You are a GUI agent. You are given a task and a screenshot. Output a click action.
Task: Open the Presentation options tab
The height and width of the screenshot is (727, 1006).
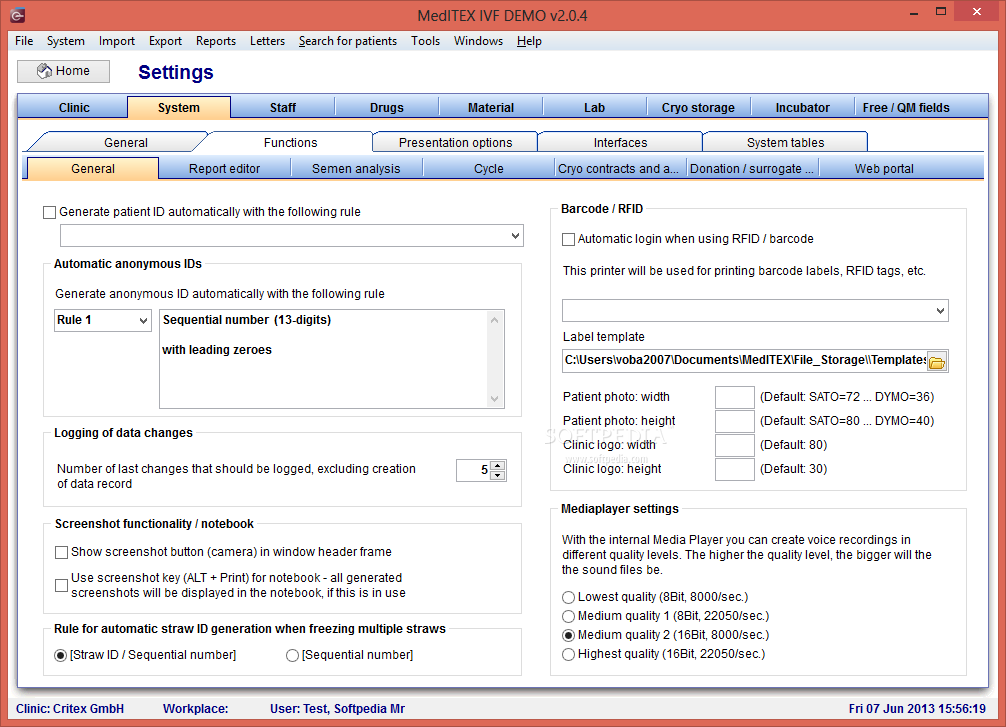pyautogui.click(x=456, y=142)
